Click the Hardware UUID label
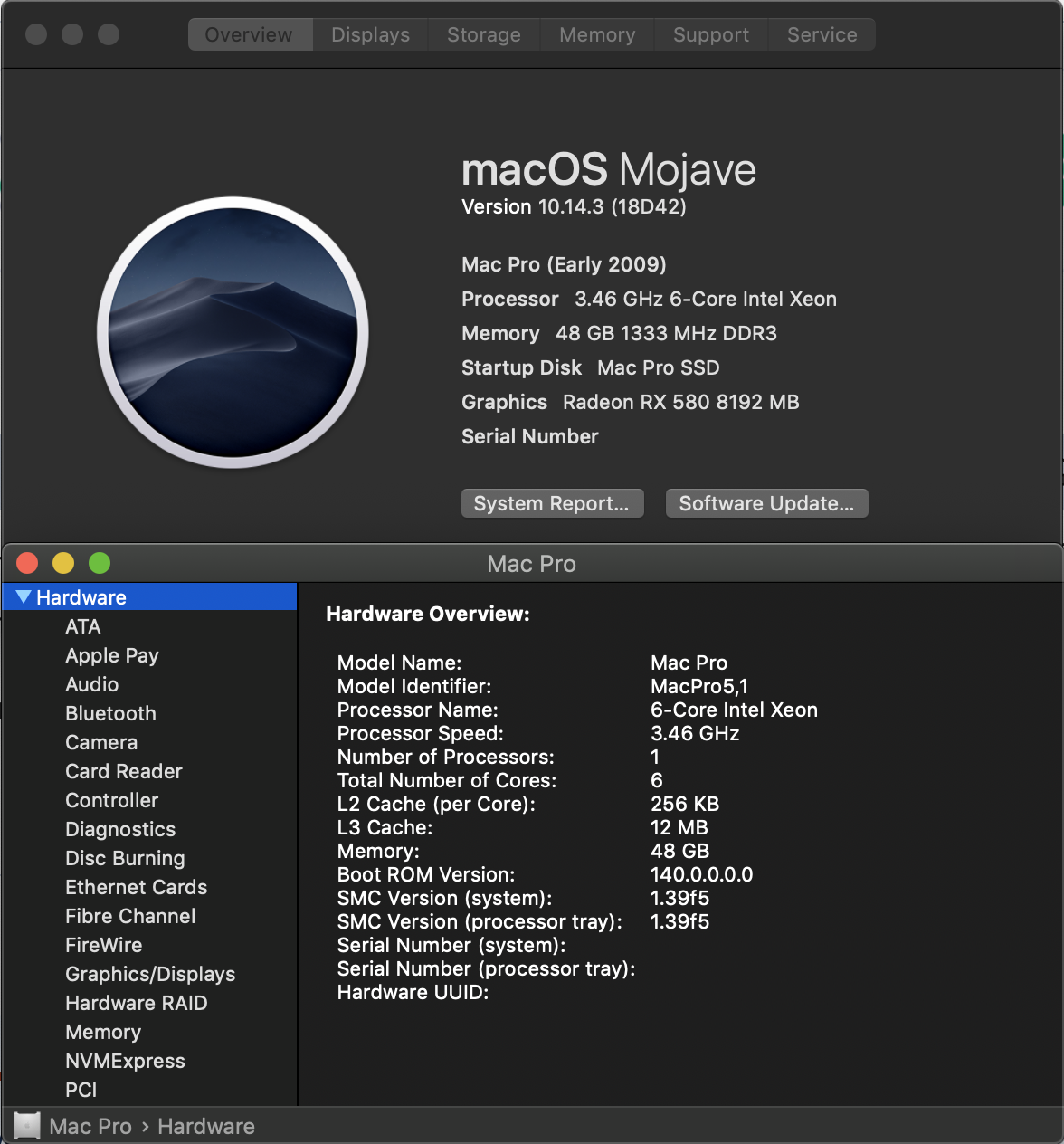The image size is (1064, 1144). pos(413,992)
